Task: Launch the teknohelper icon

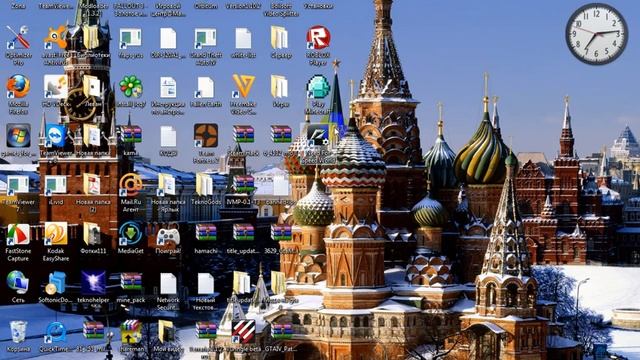Action: pyautogui.click(x=93, y=282)
